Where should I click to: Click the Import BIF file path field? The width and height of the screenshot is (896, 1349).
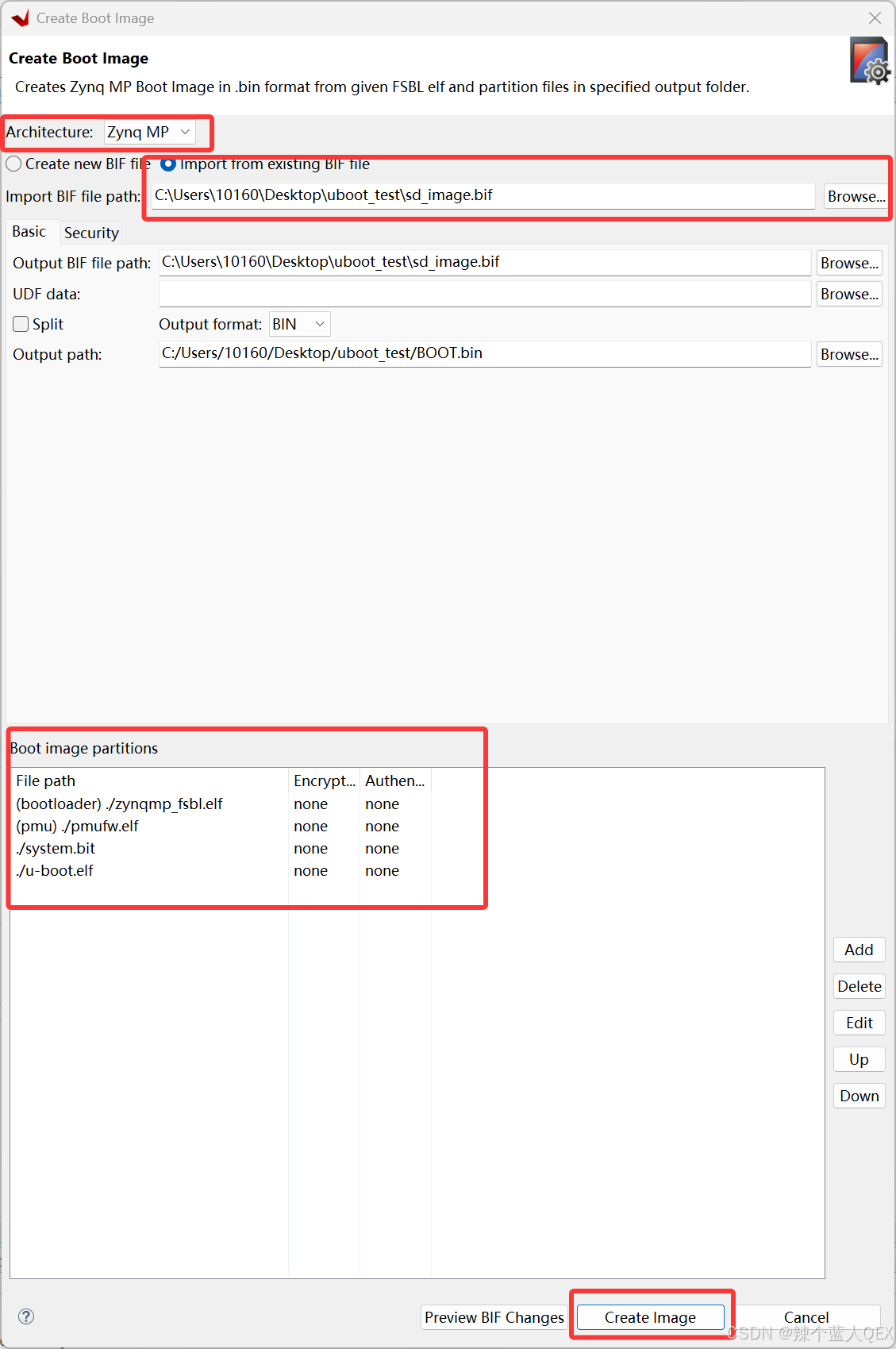coord(483,195)
